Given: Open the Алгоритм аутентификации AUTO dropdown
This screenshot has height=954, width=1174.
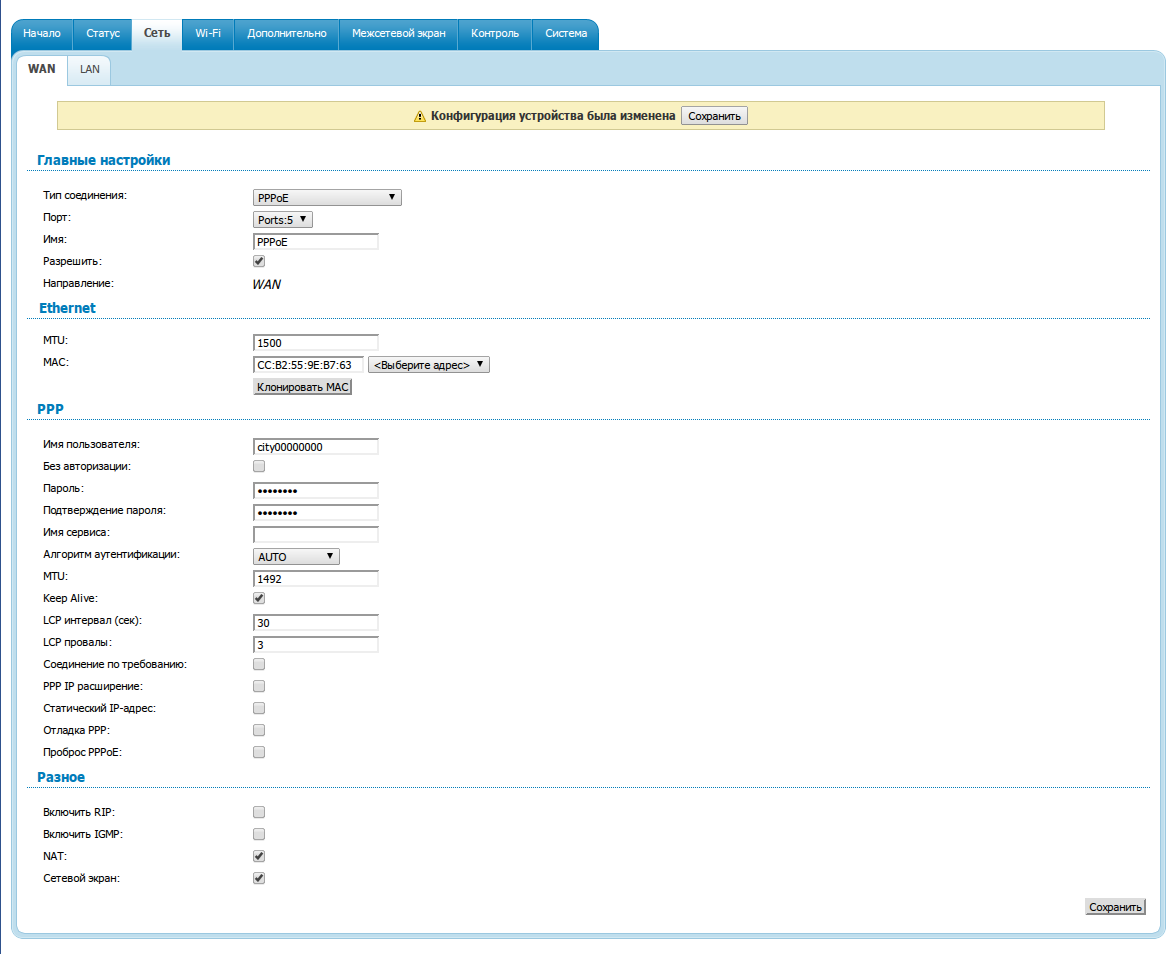Looking at the screenshot, I should tap(296, 557).
